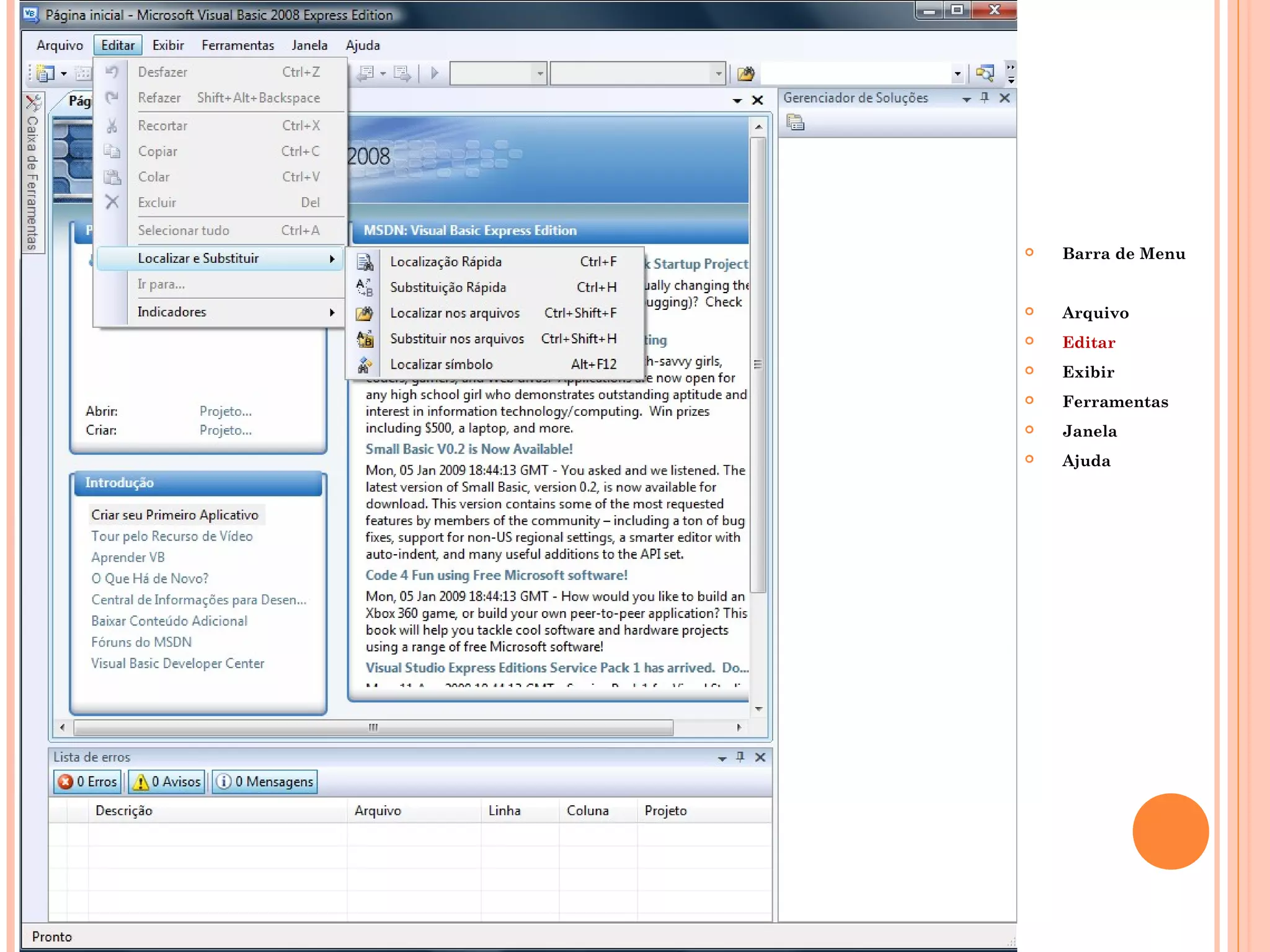Image resolution: width=1270 pixels, height=952 pixels.
Task: Click the Find in Files toolbar icon
Action: [x=745, y=74]
